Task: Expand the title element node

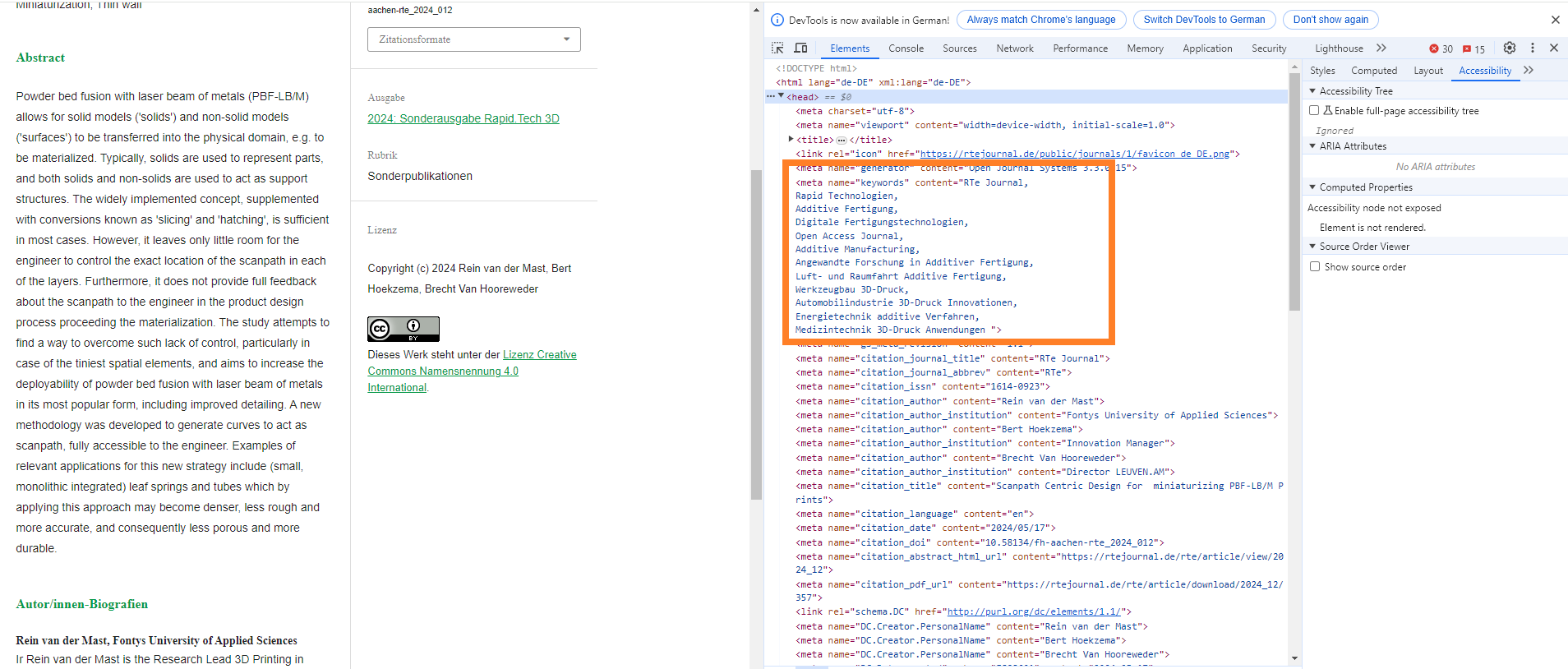Action: (x=791, y=139)
